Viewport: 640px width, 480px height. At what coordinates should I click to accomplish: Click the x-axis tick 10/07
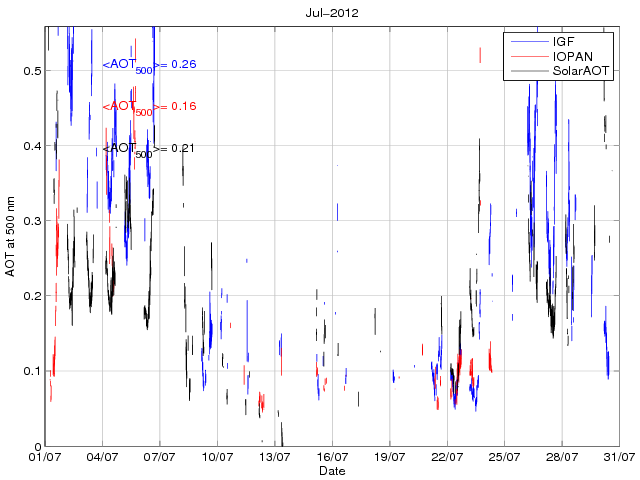[x=217, y=457]
